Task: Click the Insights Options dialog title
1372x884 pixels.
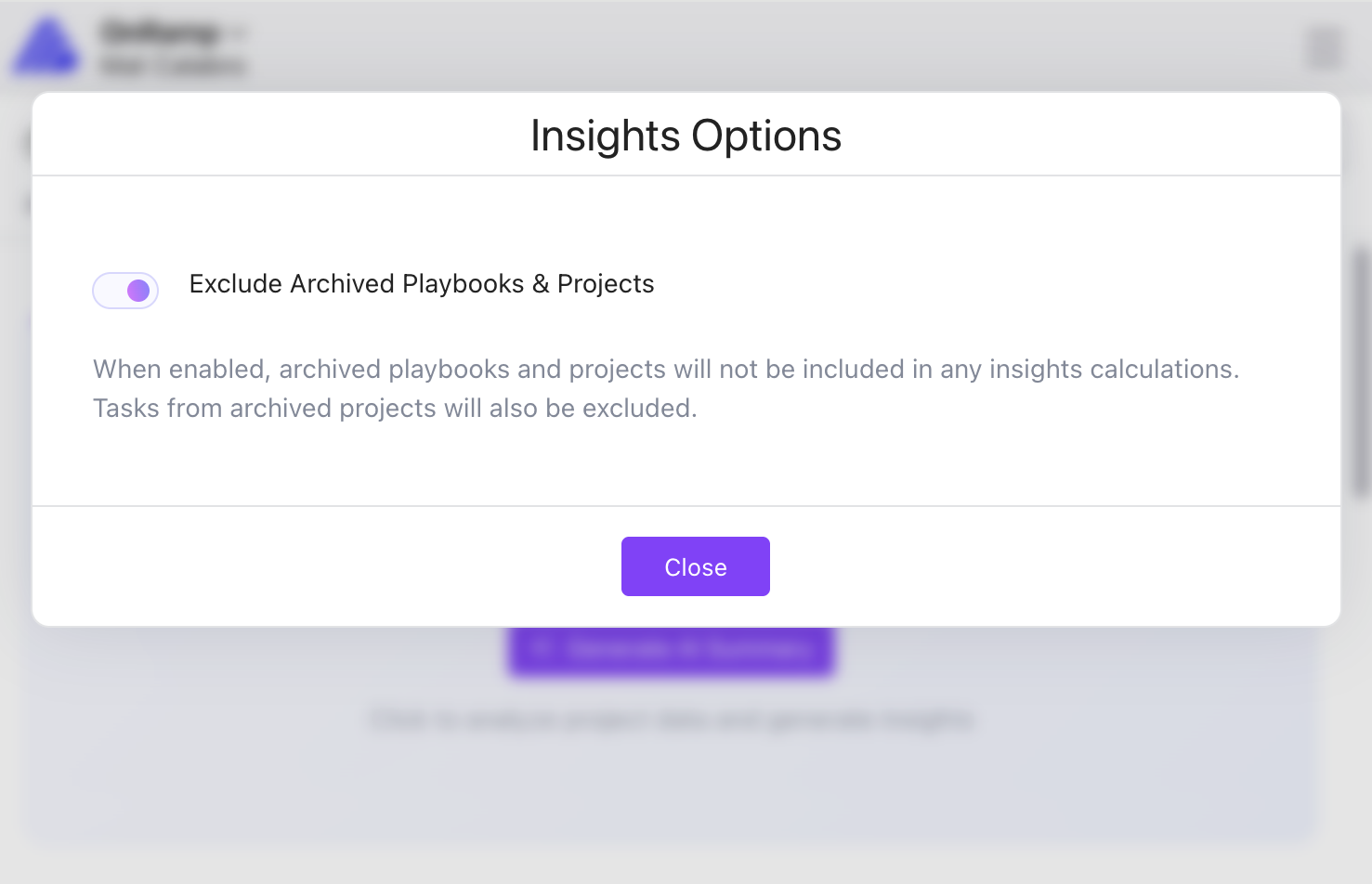Action: pyautogui.click(x=686, y=136)
